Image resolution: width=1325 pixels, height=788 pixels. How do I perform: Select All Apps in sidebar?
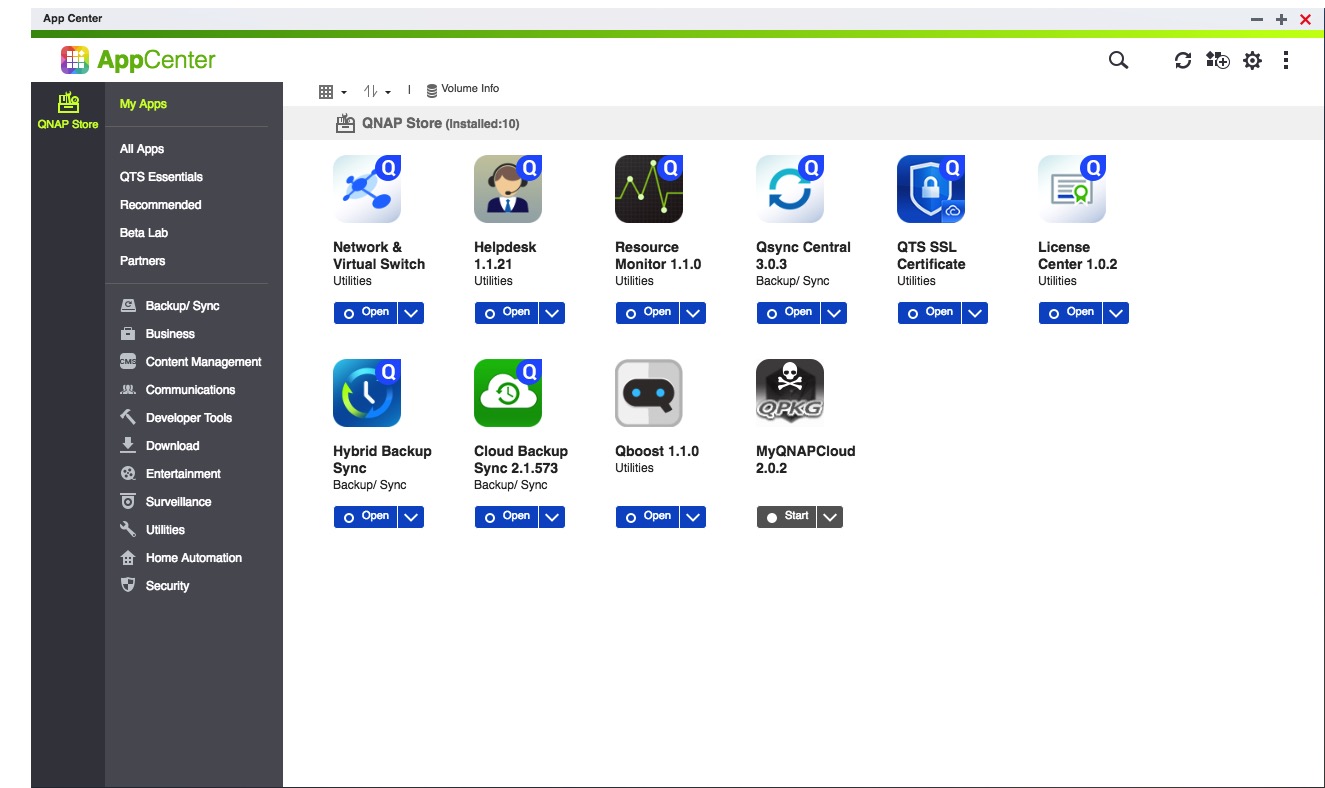click(x=142, y=149)
